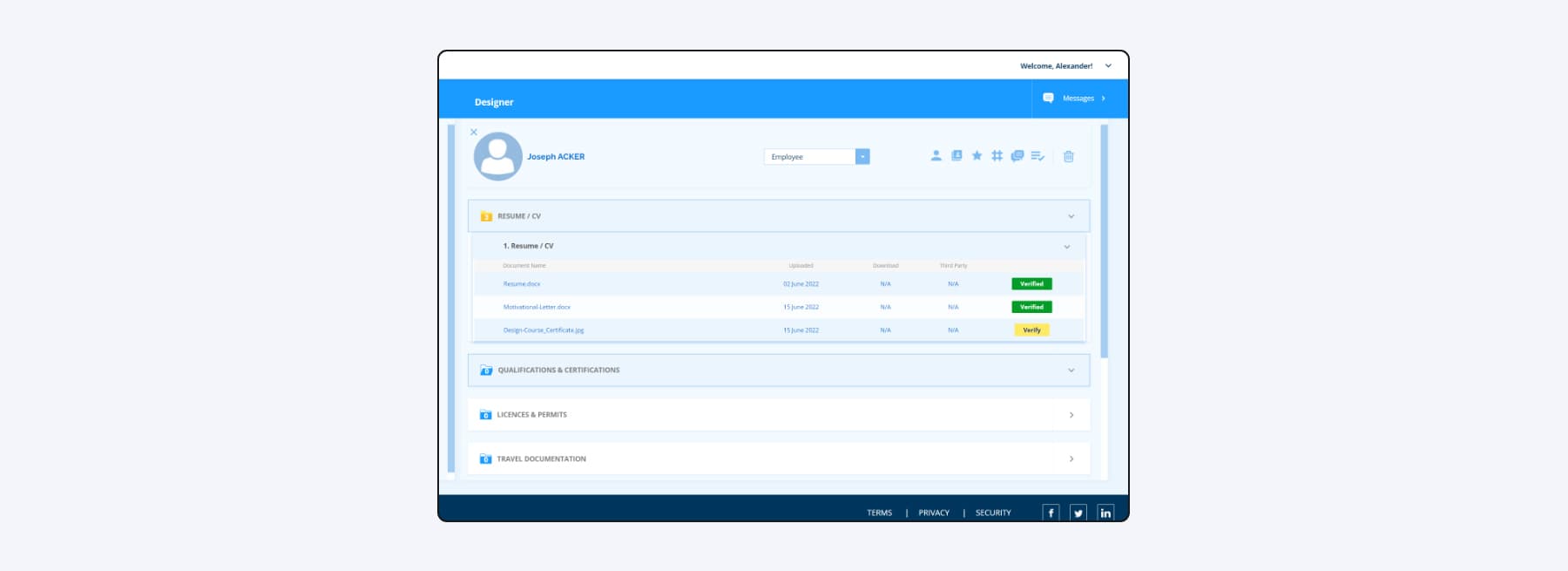Click the right vertical scrollbar thumb
Image resolution: width=1568 pixels, height=571 pixels.
tap(1105, 241)
